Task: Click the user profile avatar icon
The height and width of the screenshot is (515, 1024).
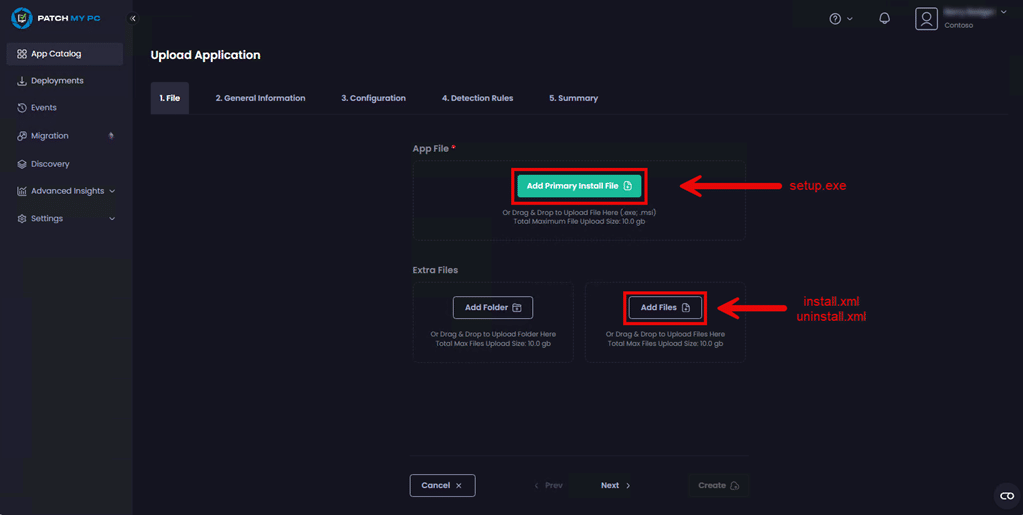Action: [x=927, y=19]
